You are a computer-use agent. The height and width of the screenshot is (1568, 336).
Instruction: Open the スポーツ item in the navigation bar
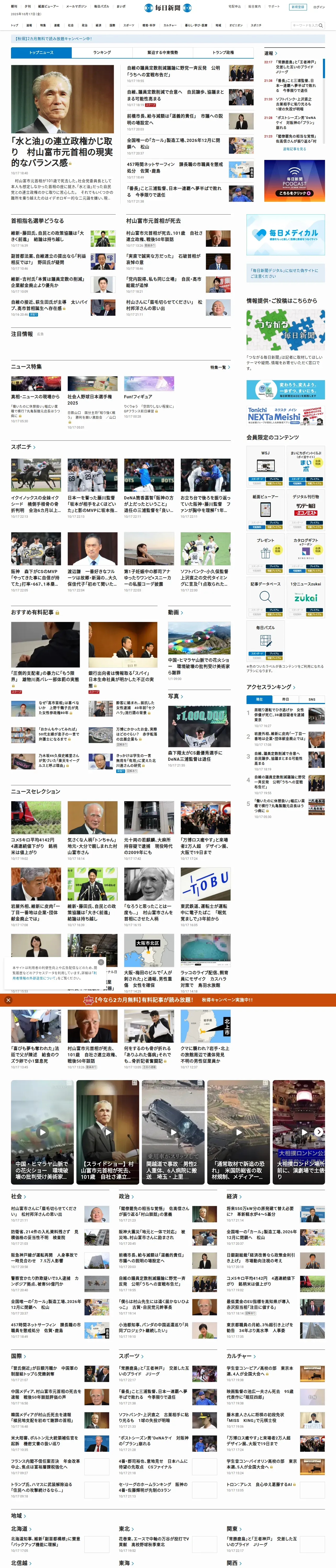pyautogui.click(x=129, y=26)
